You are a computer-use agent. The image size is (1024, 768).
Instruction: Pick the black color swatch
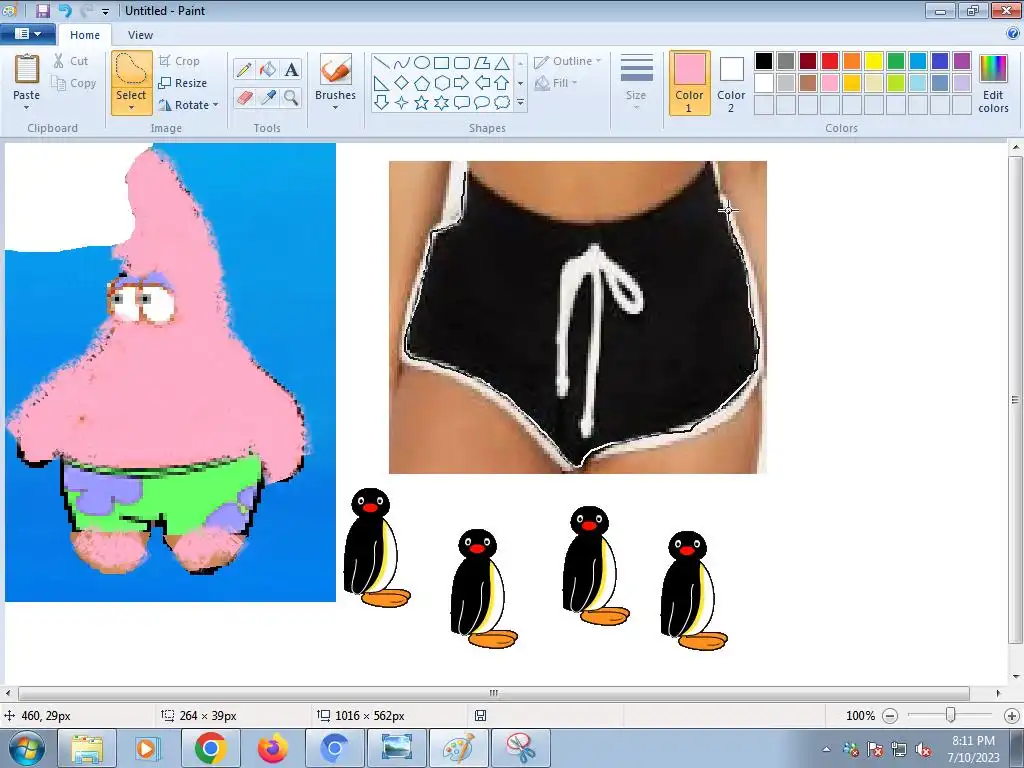pyautogui.click(x=764, y=61)
